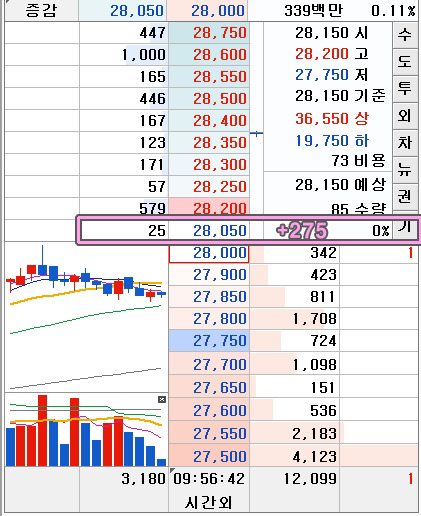The height and width of the screenshot is (516, 421).
Task: Click the 27,500 bid price cell
Action: 209,456
